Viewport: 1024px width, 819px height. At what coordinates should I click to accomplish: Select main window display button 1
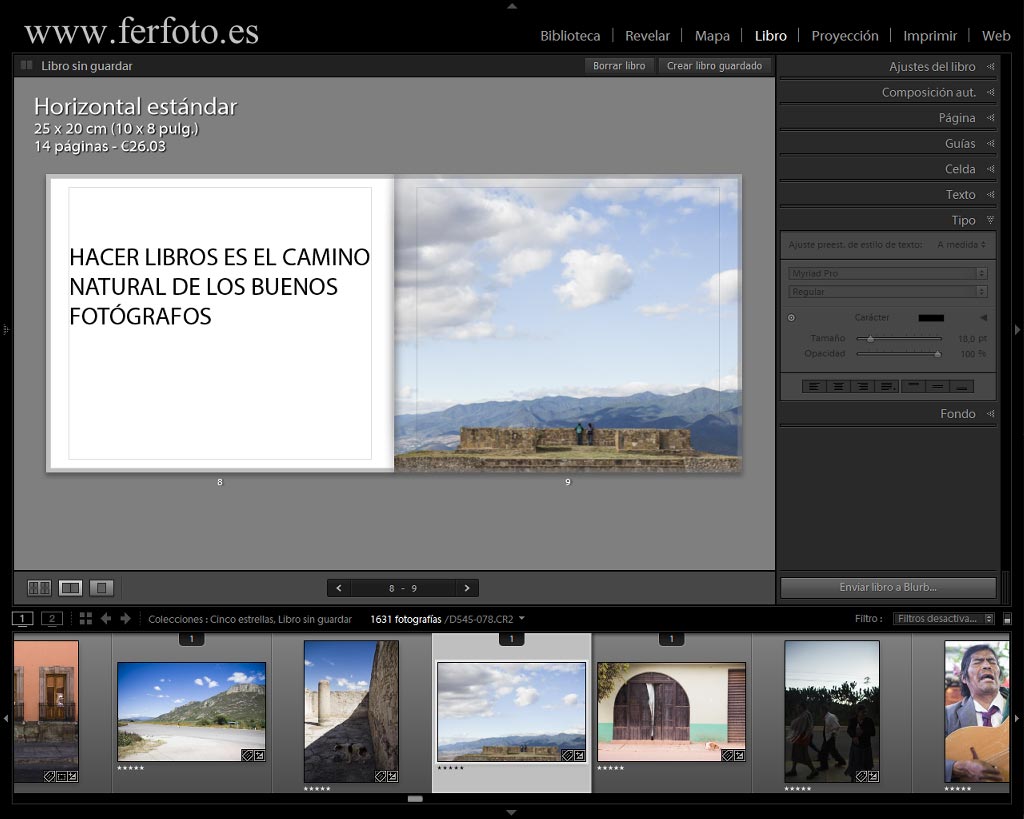(22, 618)
